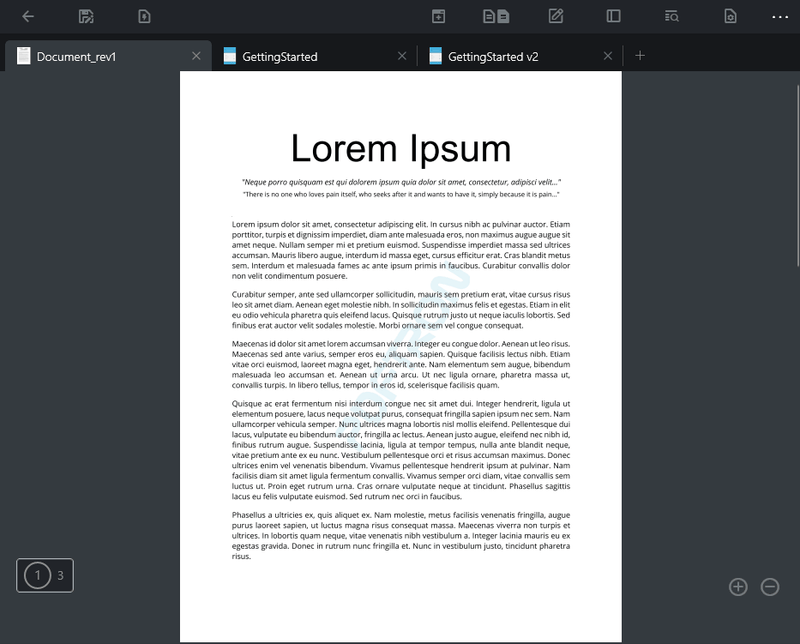This screenshot has height=644, width=800.
Task: Click the paragraph starting "Maecenas id dolor sit amet"
Action: coord(401,364)
